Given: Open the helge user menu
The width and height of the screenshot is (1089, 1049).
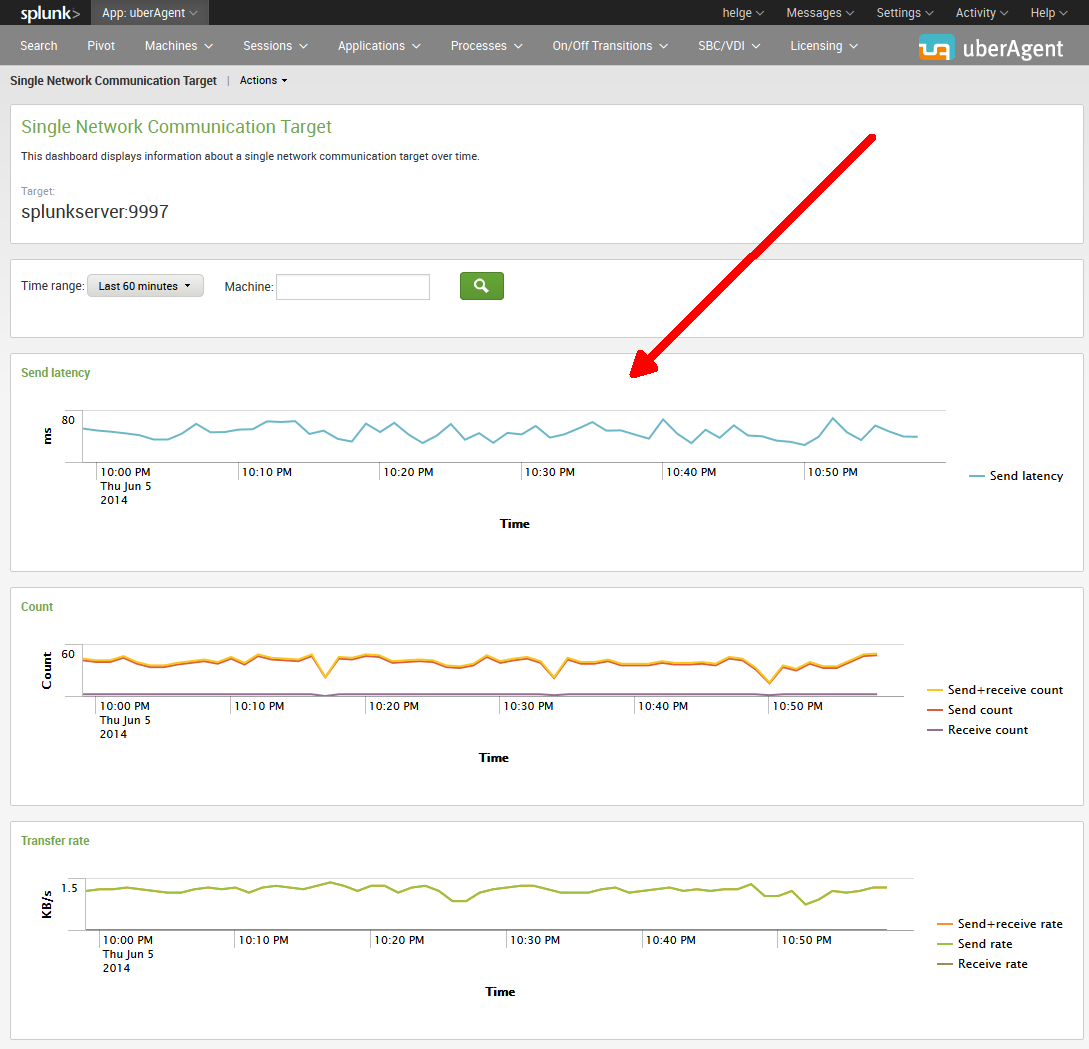Looking at the screenshot, I should coord(743,13).
